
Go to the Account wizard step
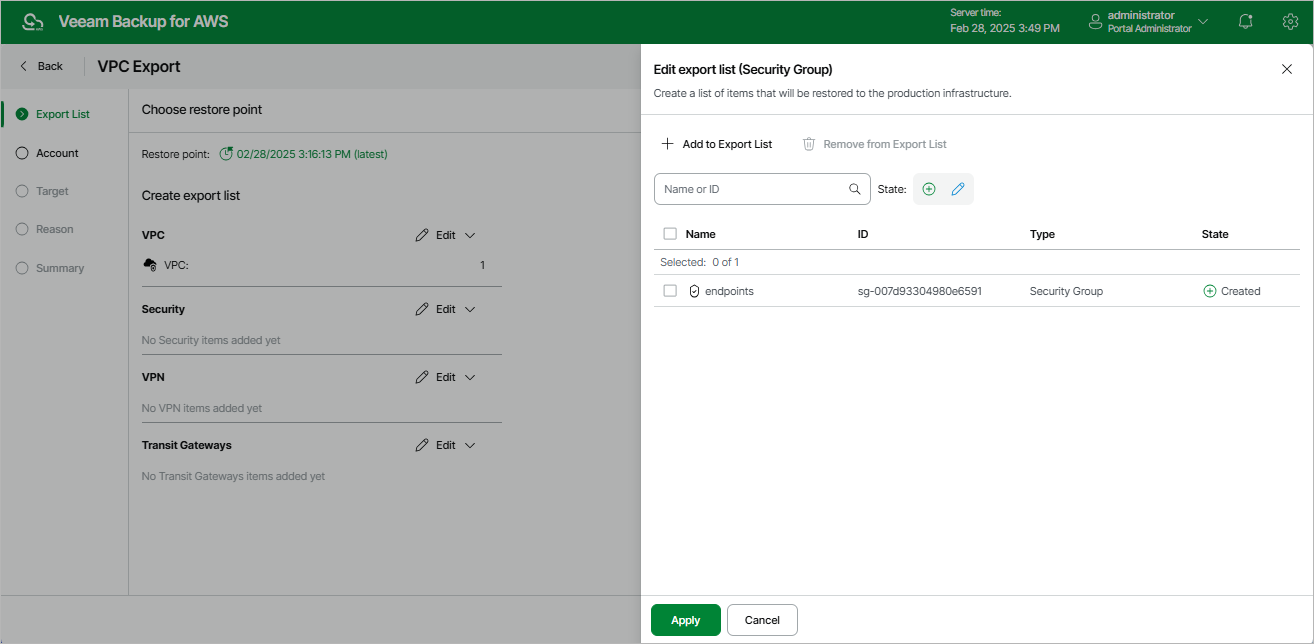(57, 153)
